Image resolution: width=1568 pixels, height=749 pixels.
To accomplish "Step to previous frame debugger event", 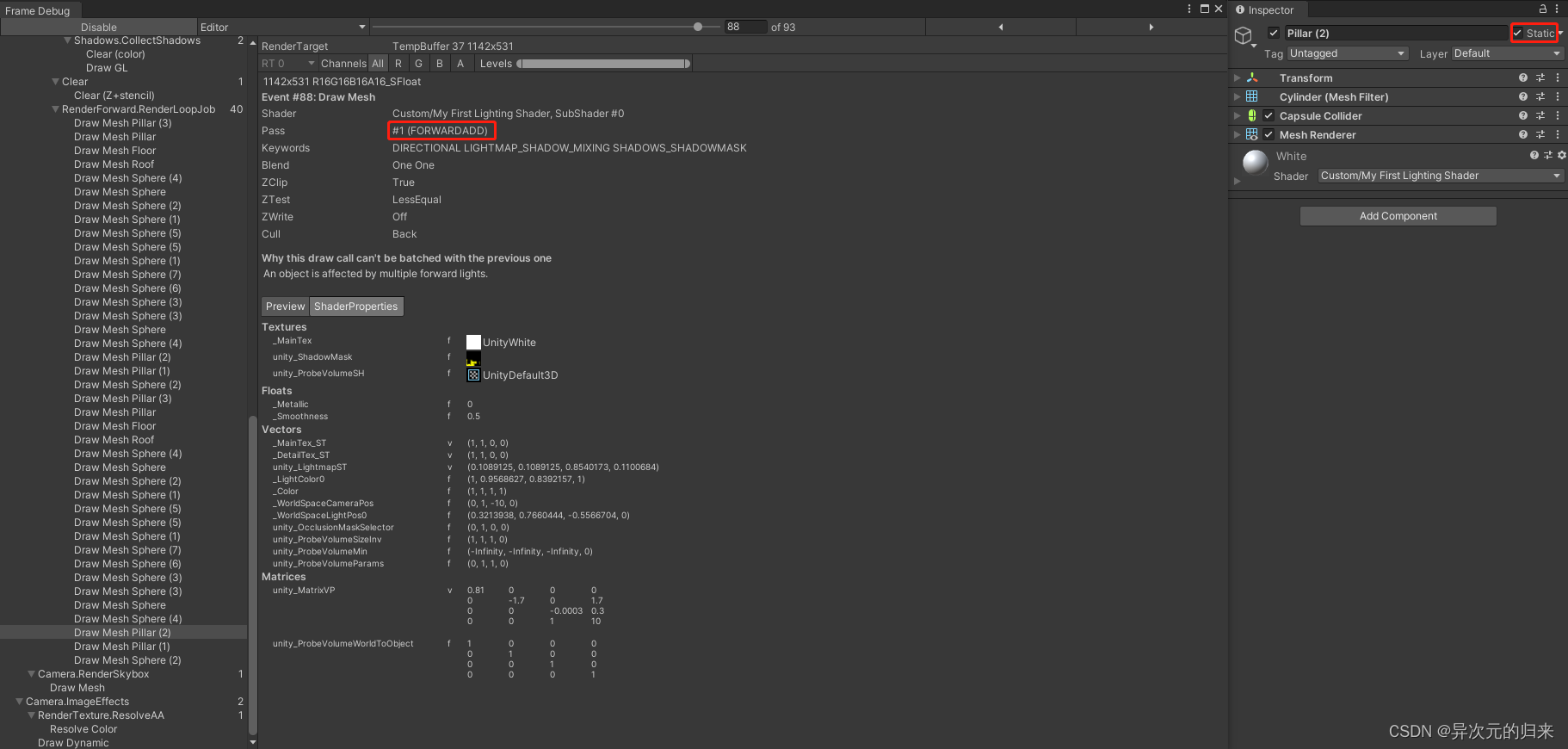I will click(x=1001, y=28).
